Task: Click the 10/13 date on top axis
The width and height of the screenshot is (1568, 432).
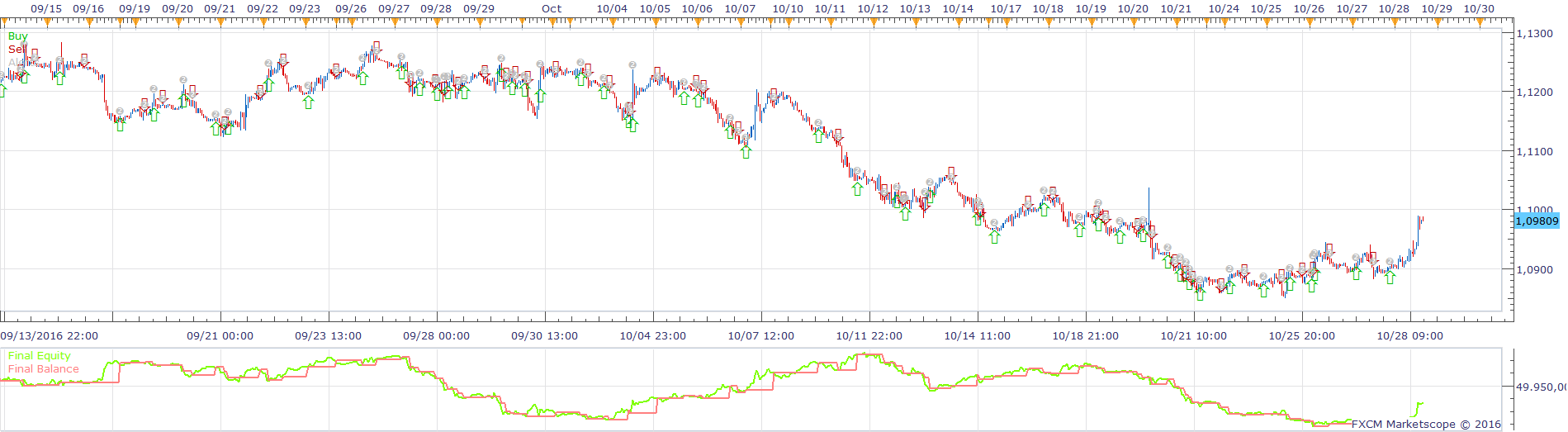Action: tap(915, 9)
